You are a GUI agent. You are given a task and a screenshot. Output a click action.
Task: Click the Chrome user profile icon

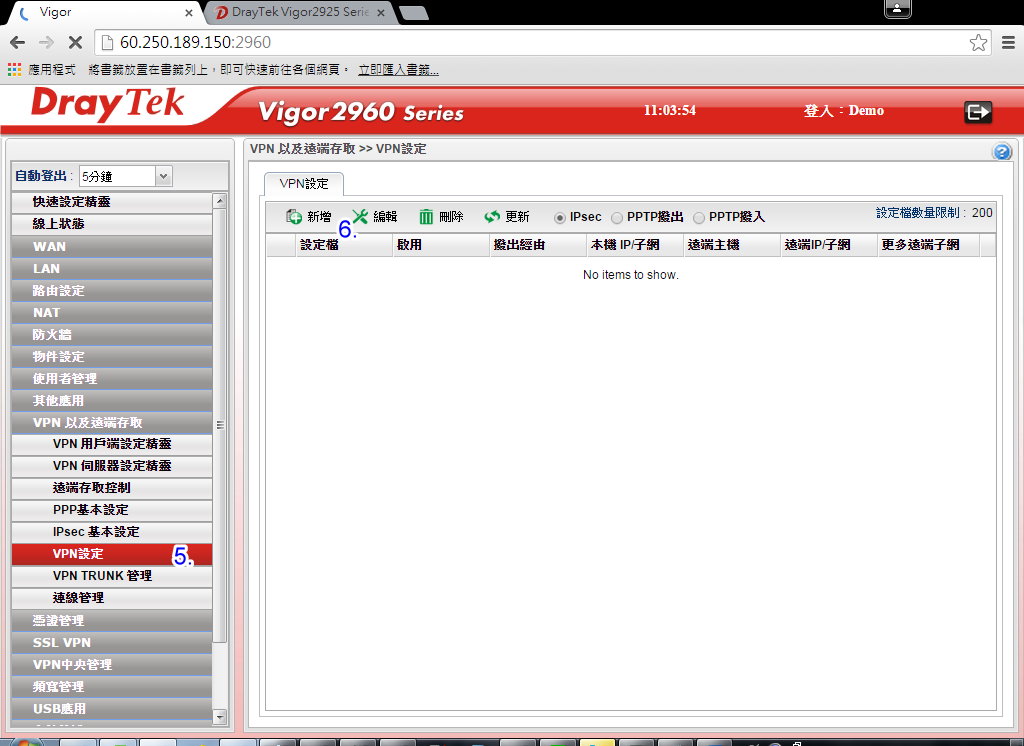[897, 8]
